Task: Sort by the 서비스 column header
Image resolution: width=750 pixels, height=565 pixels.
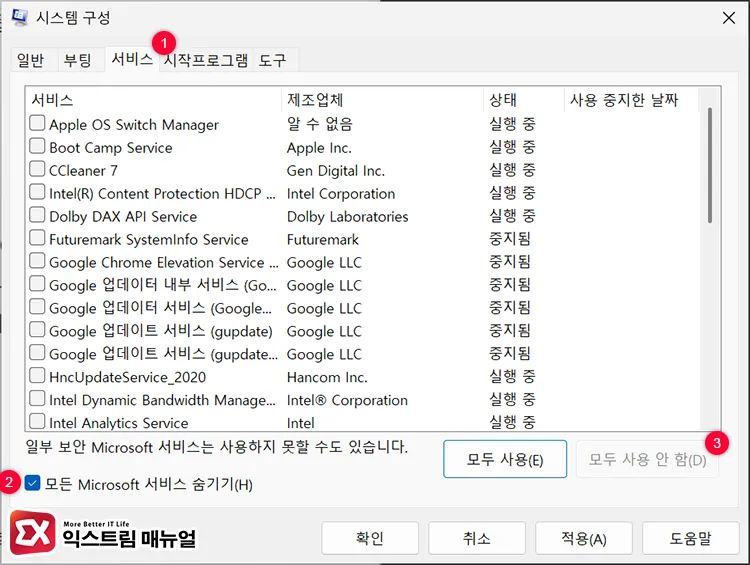Action: pyautogui.click(x=154, y=100)
